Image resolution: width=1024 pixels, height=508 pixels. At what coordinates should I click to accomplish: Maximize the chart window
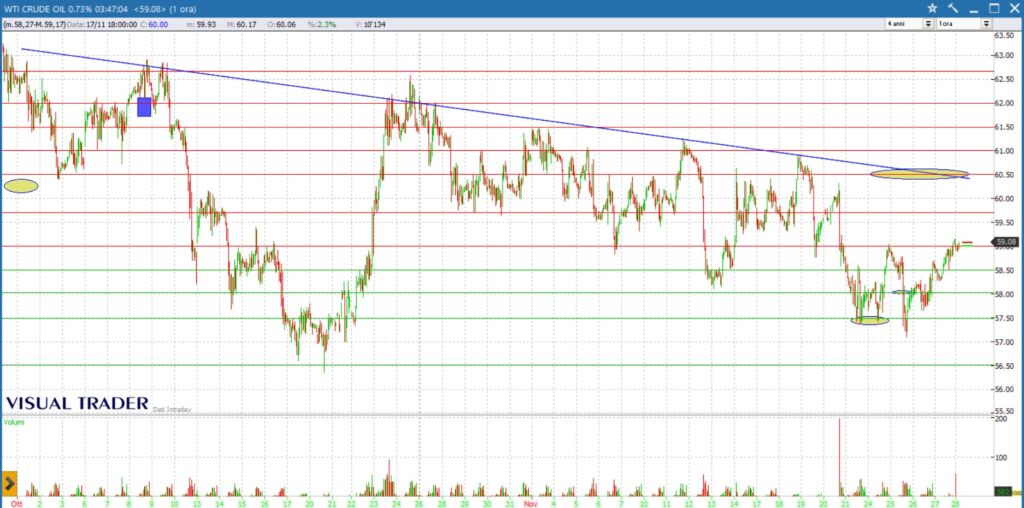(994, 8)
